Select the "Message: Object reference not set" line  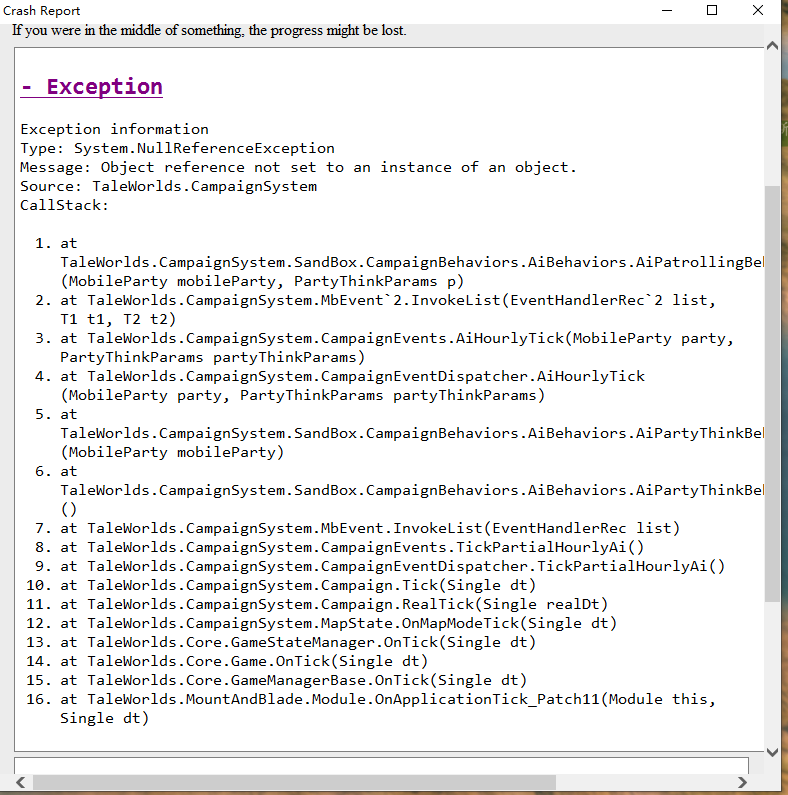pos(298,167)
